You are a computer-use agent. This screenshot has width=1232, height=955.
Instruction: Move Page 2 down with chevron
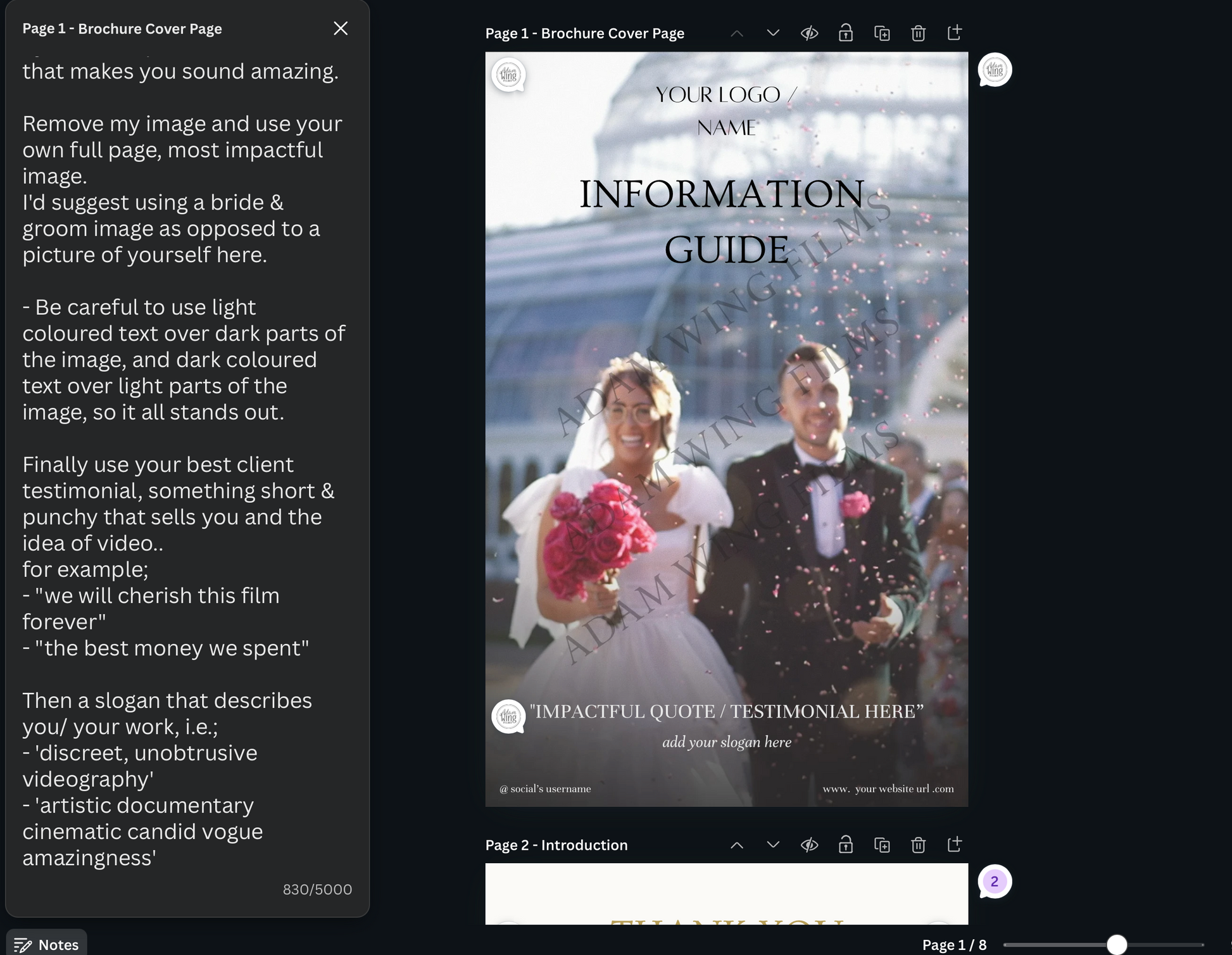coord(773,845)
